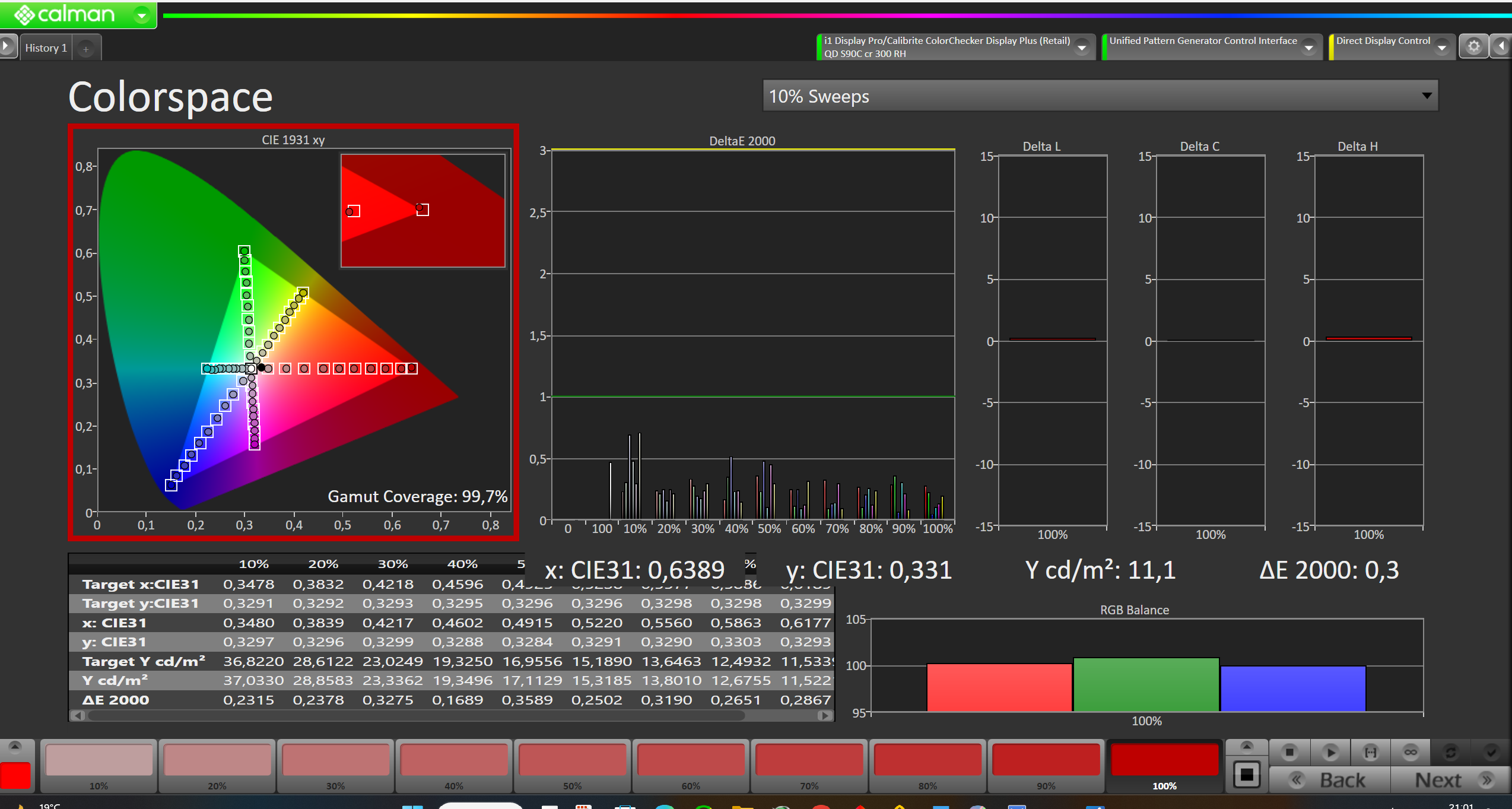Screen dimensions: 1512x809
Task: Select the 40% red saturation patch
Action: tap(454, 765)
